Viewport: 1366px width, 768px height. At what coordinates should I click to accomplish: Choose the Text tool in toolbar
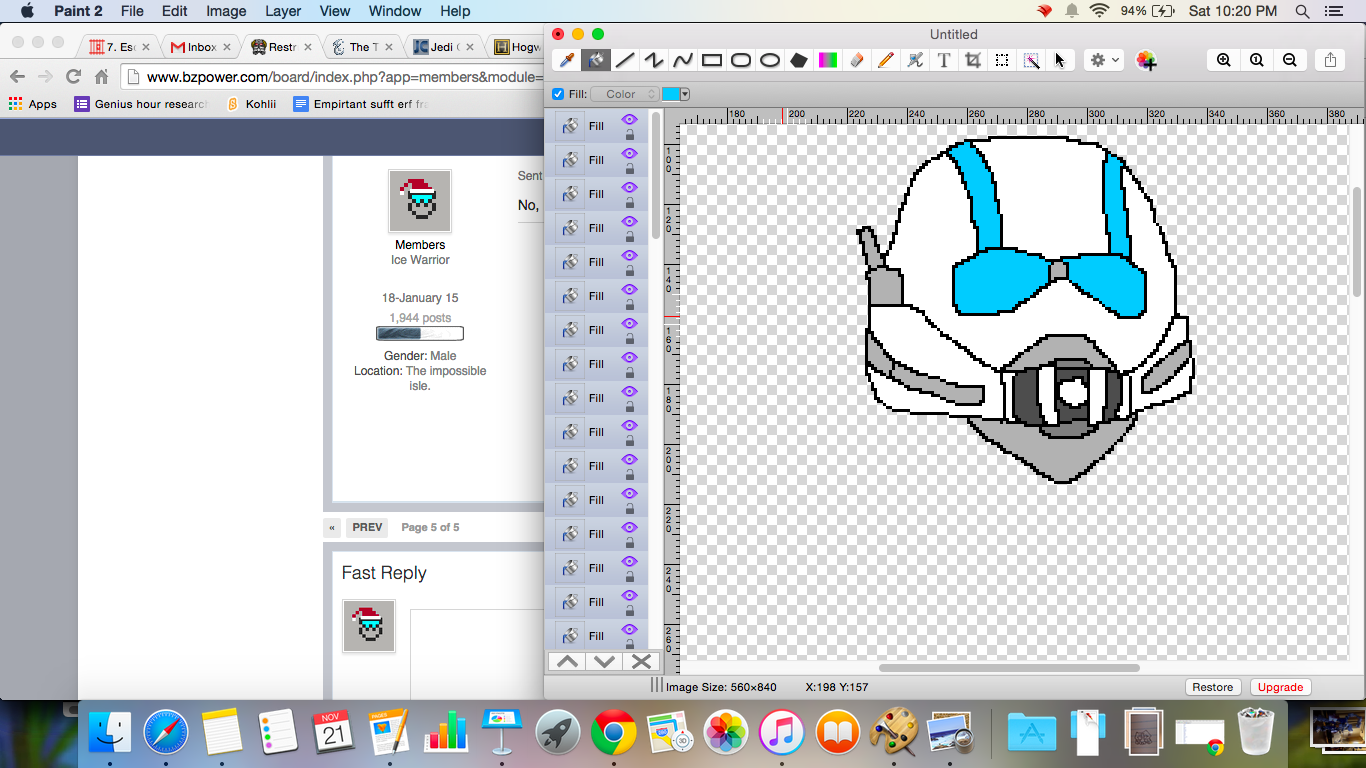pyautogui.click(x=943, y=60)
